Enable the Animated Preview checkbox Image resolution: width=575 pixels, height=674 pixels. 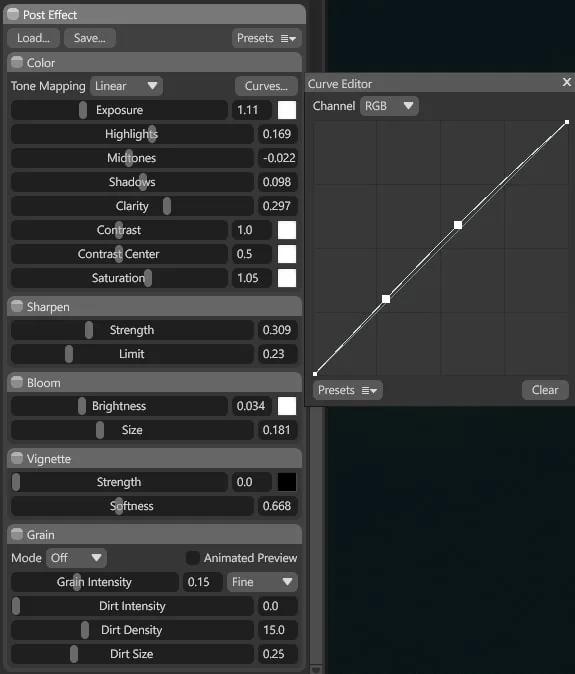pyautogui.click(x=193, y=558)
